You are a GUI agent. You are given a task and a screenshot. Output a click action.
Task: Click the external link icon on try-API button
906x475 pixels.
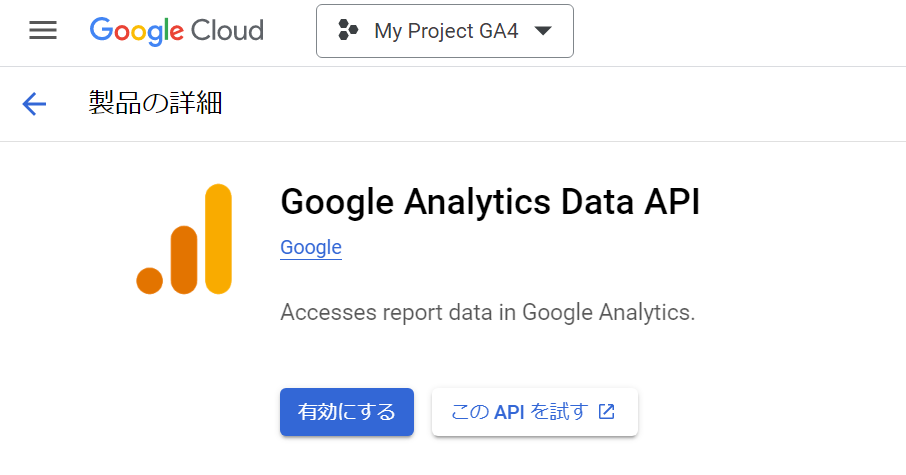[606, 411]
